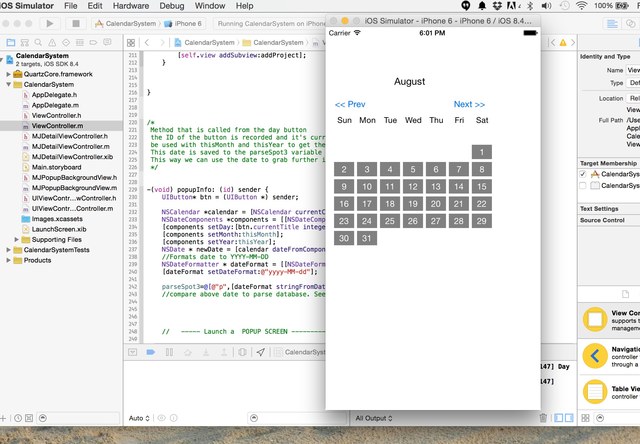640x444 pixels.
Task: Open the Test navigator diamond icon
Action: (66, 42)
